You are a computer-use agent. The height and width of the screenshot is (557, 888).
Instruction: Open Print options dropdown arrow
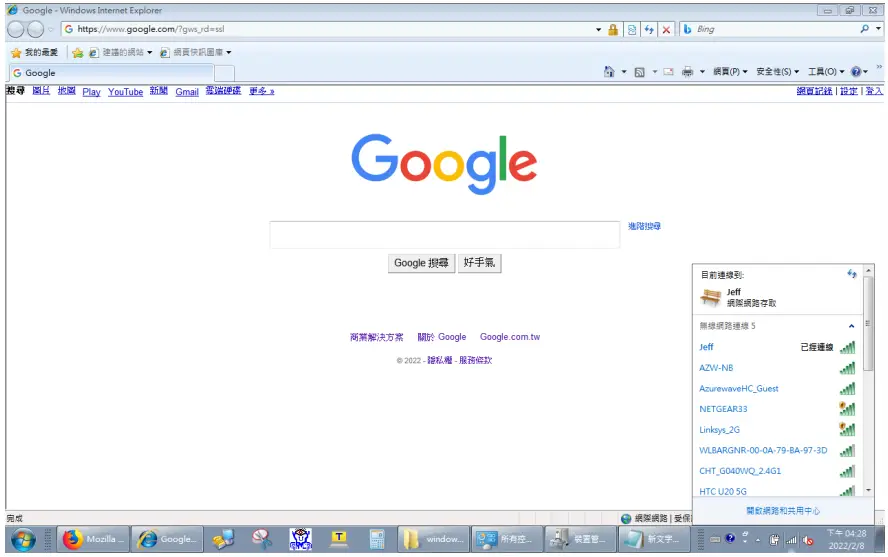pyautogui.click(x=702, y=72)
